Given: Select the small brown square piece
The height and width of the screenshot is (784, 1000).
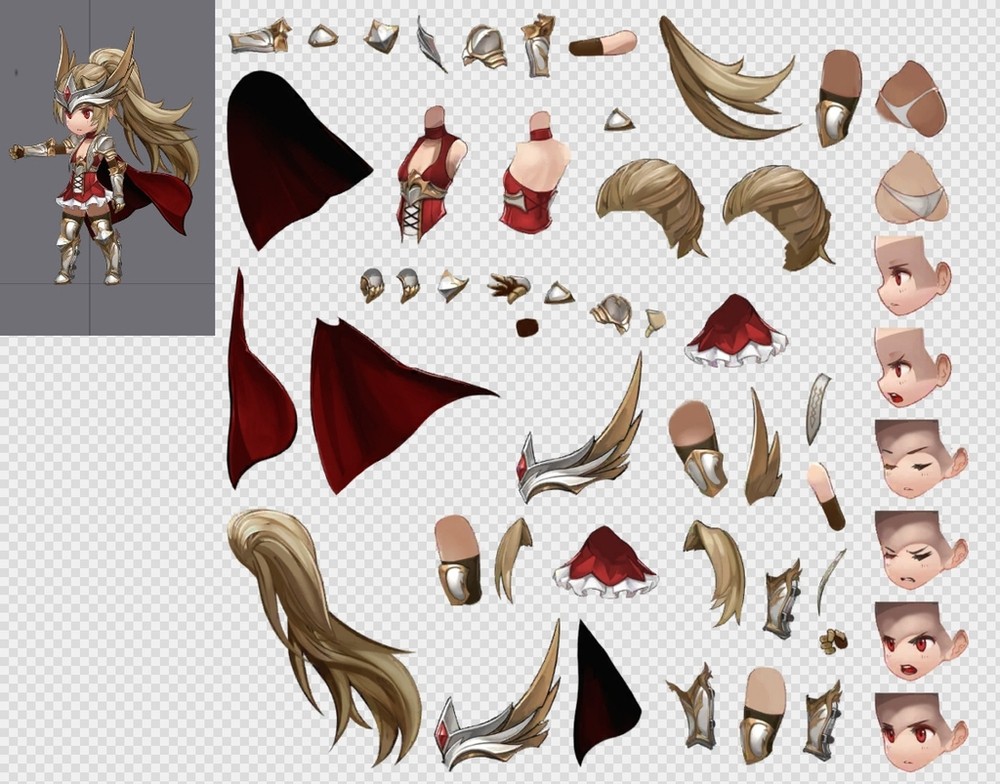Looking at the screenshot, I should (x=527, y=327).
